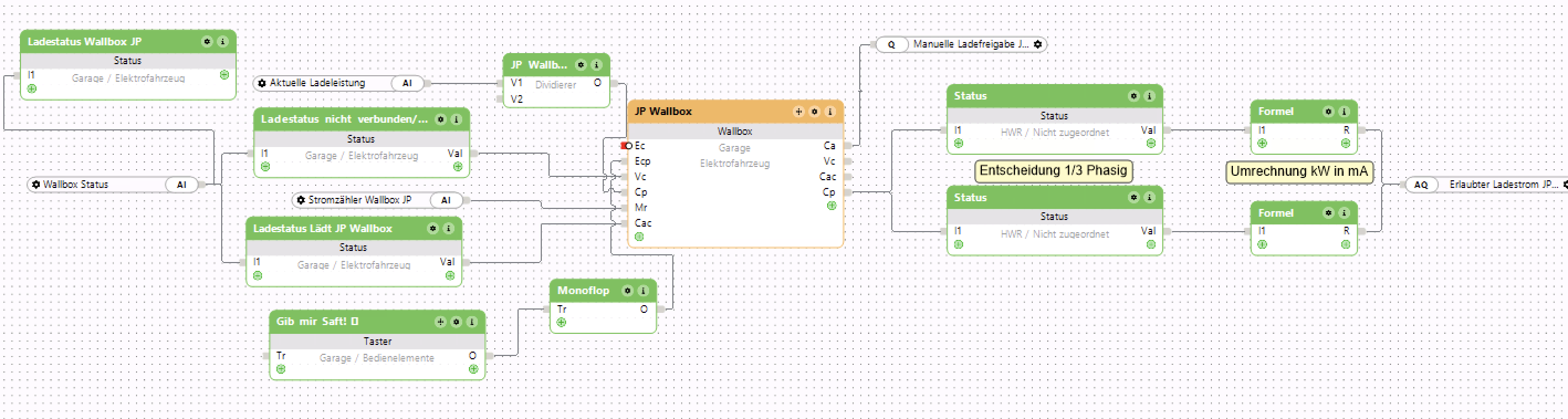Image resolution: width=1568 pixels, height=419 pixels.
Task: Click the Q tag of Manuelle Ladefreigabe
Action: (x=891, y=44)
